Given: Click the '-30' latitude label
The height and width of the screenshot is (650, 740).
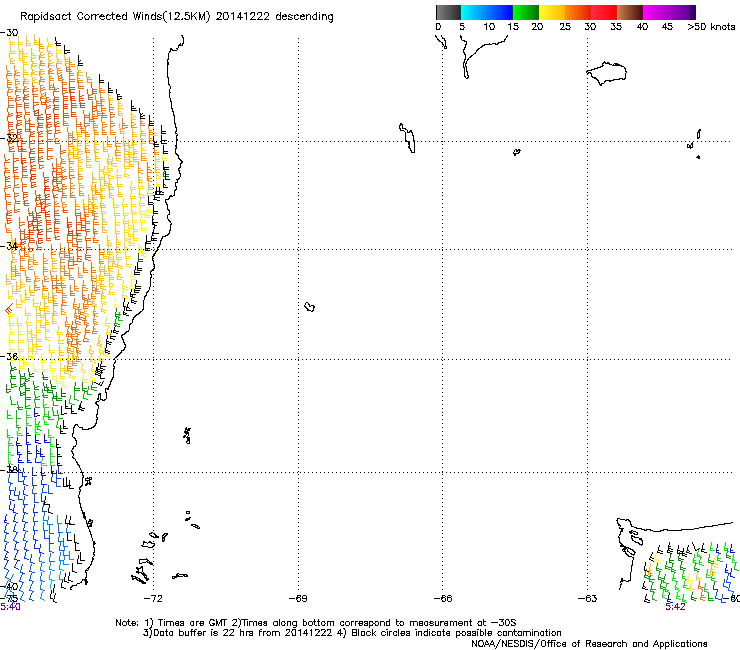Looking at the screenshot, I should (9, 33).
